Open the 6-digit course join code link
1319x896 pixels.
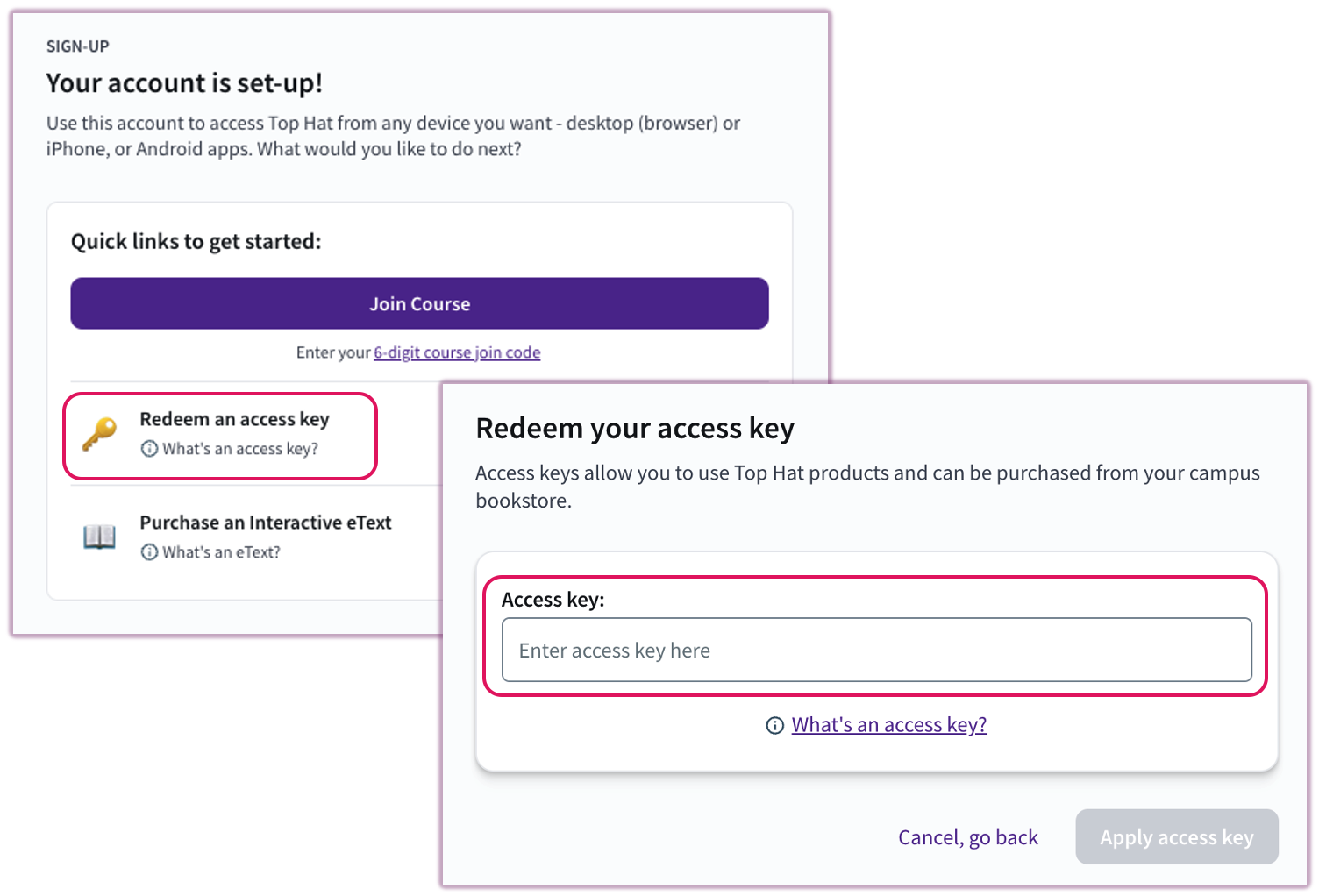point(456,352)
